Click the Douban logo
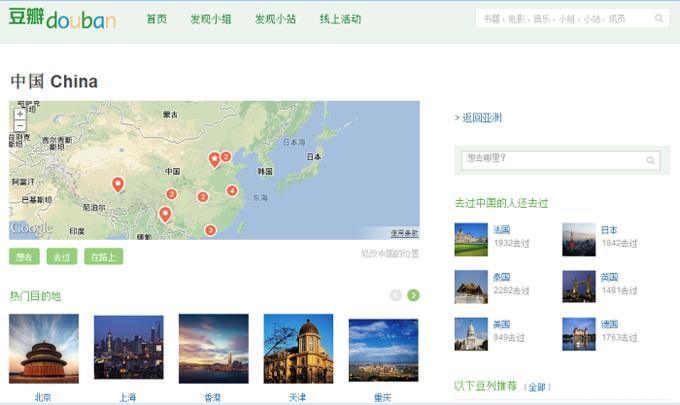The width and height of the screenshot is (680, 405). (x=62, y=18)
